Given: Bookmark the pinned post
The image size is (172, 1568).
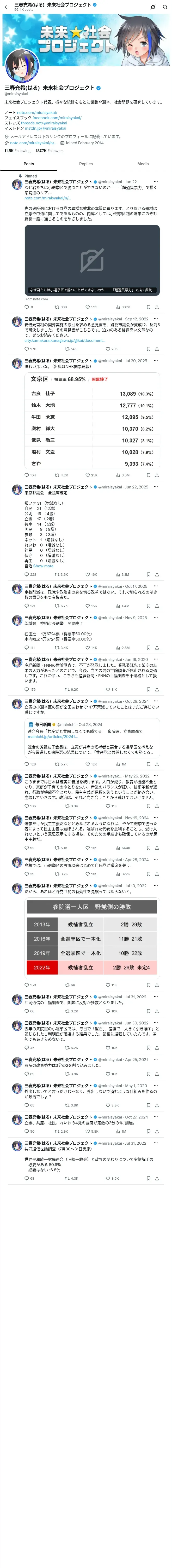Looking at the screenshot, I should point(148,307).
